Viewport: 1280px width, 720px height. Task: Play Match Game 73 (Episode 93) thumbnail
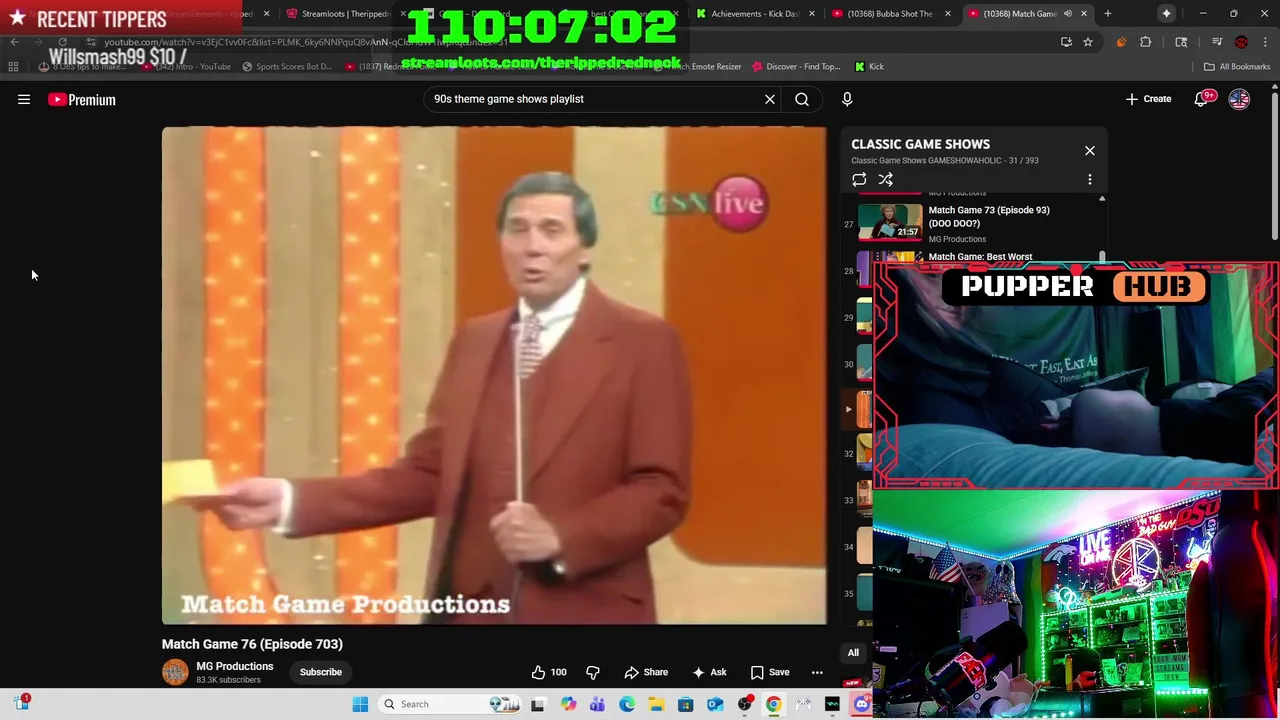click(x=890, y=222)
